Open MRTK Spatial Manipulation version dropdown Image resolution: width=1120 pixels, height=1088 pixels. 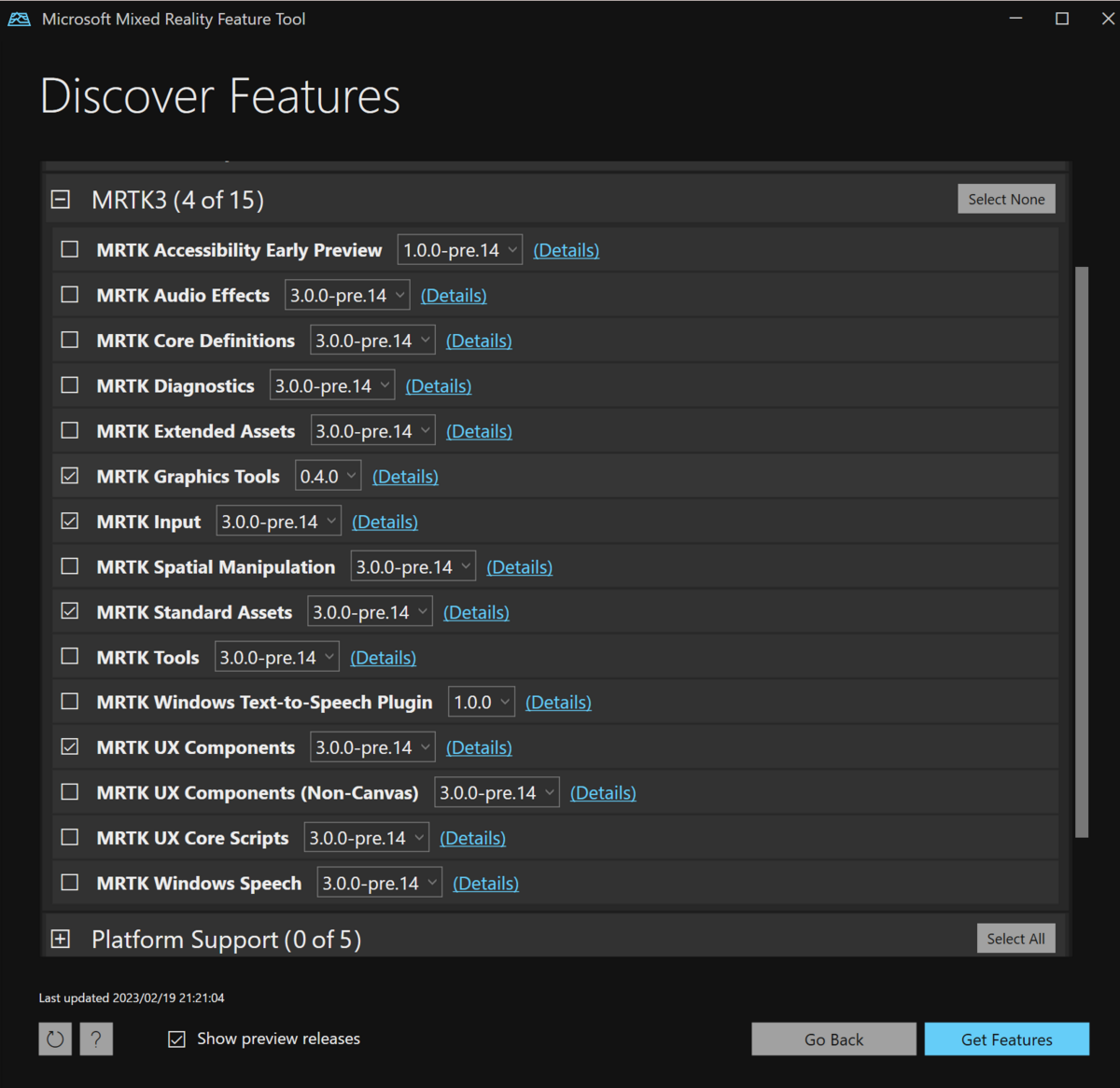click(x=413, y=566)
